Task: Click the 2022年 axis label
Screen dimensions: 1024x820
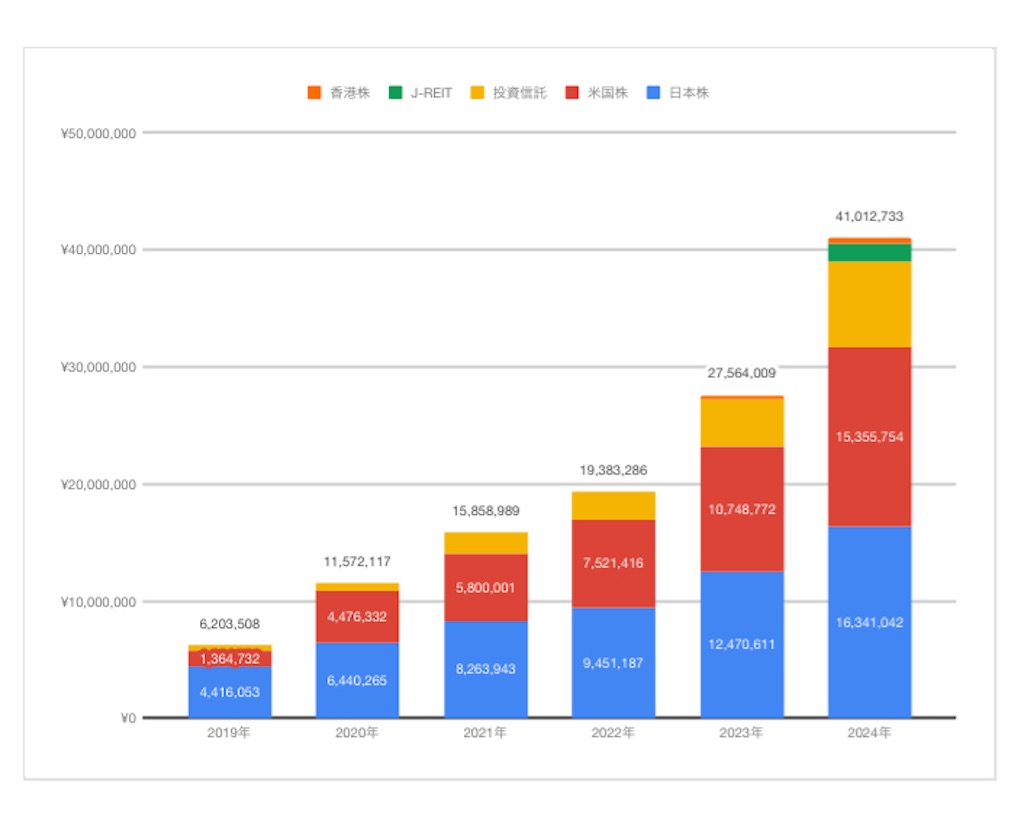Action: pos(613,733)
